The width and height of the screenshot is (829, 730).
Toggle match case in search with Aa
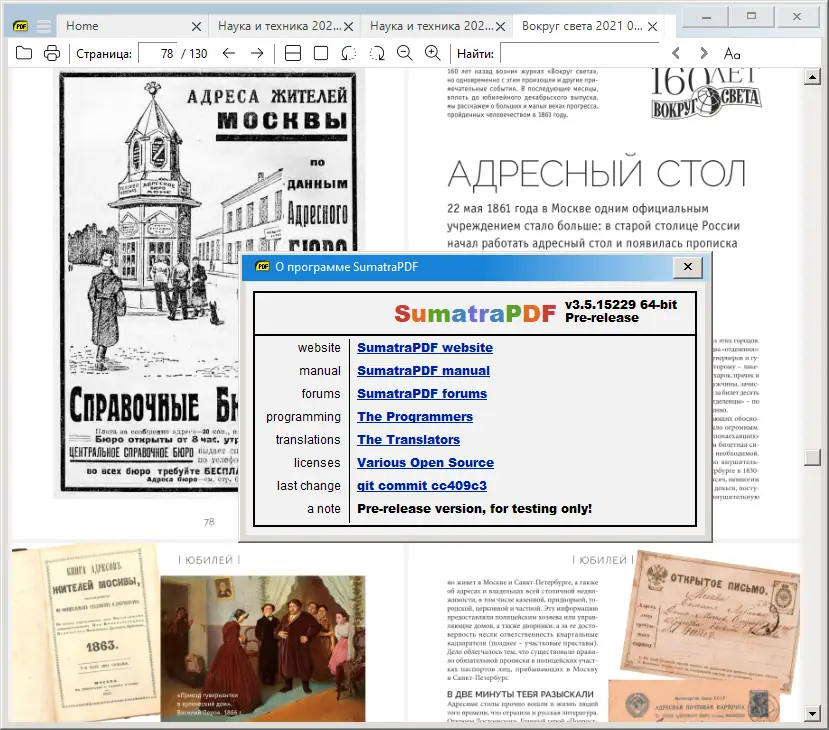pyautogui.click(x=733, y=52)
